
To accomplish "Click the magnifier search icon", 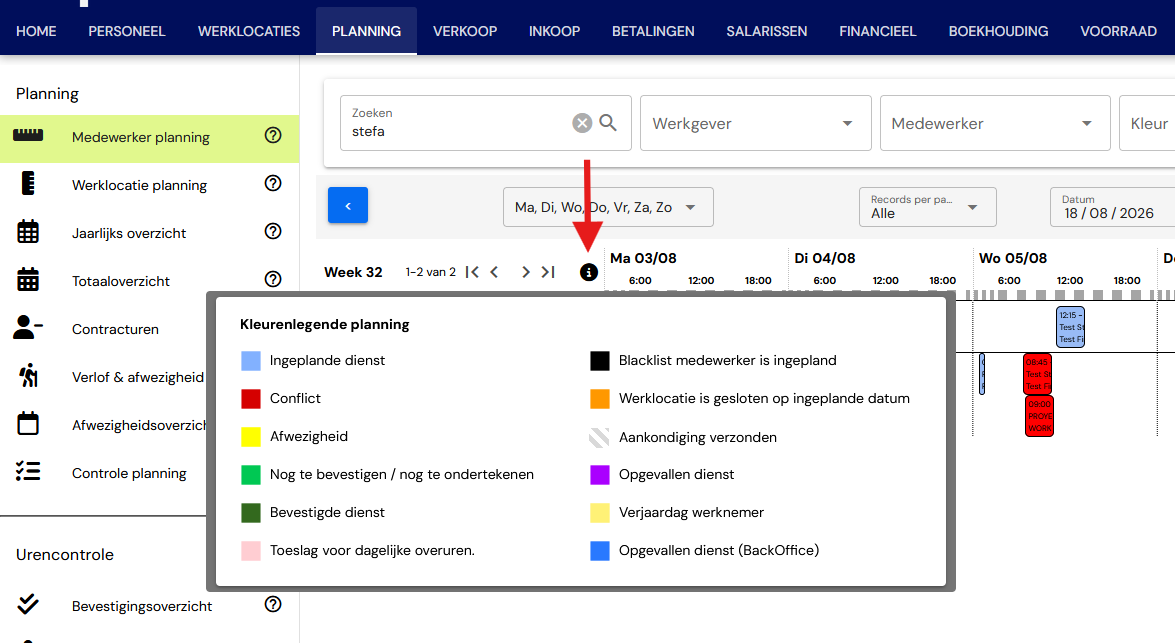I will tap(608, 123).
